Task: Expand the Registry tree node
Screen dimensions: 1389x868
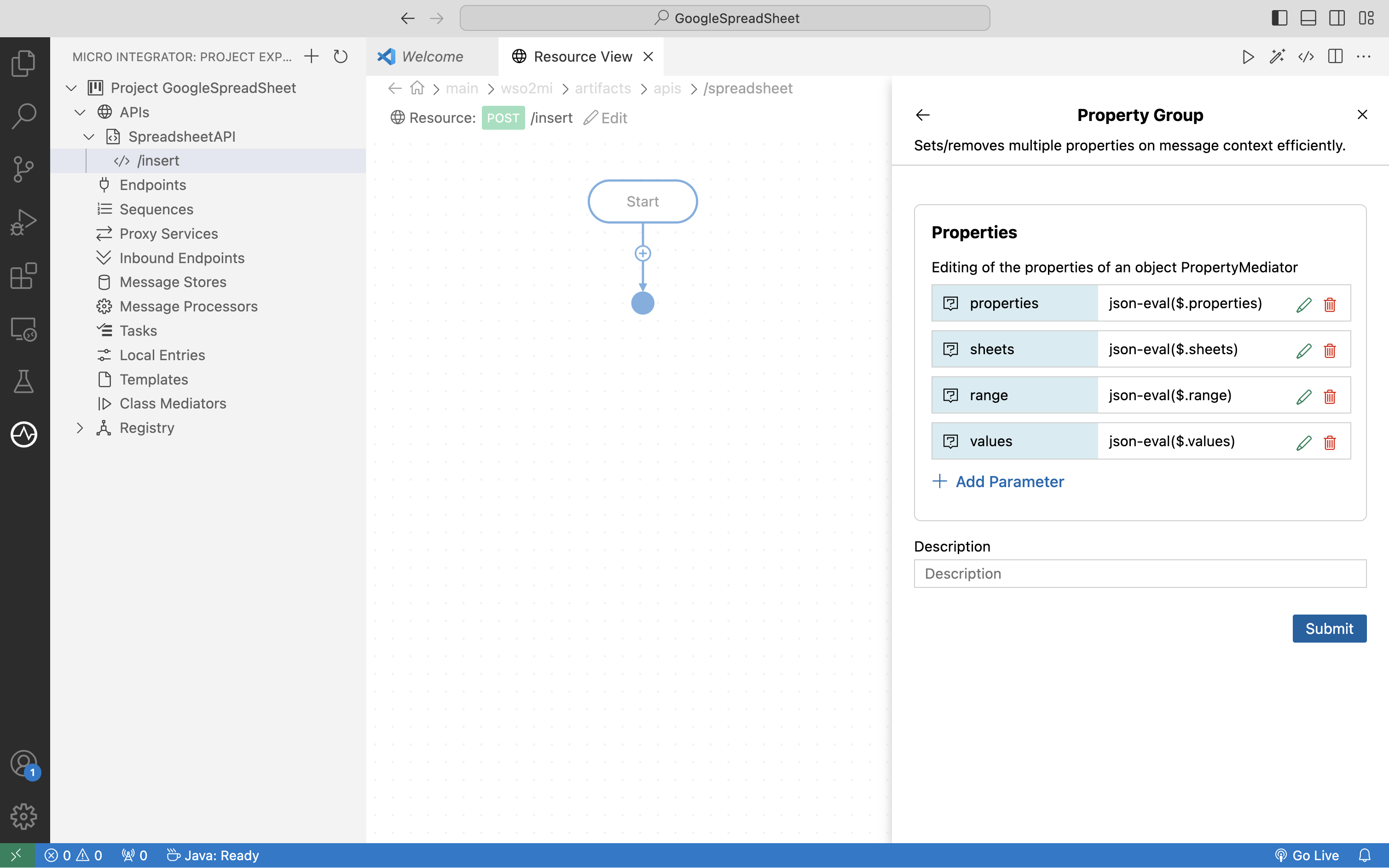Action: coord(80,428)
